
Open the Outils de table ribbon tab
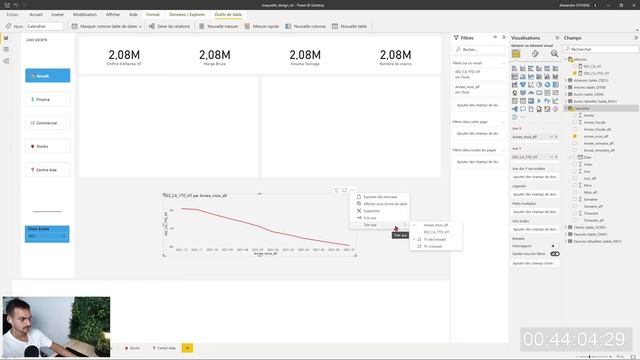228,14
